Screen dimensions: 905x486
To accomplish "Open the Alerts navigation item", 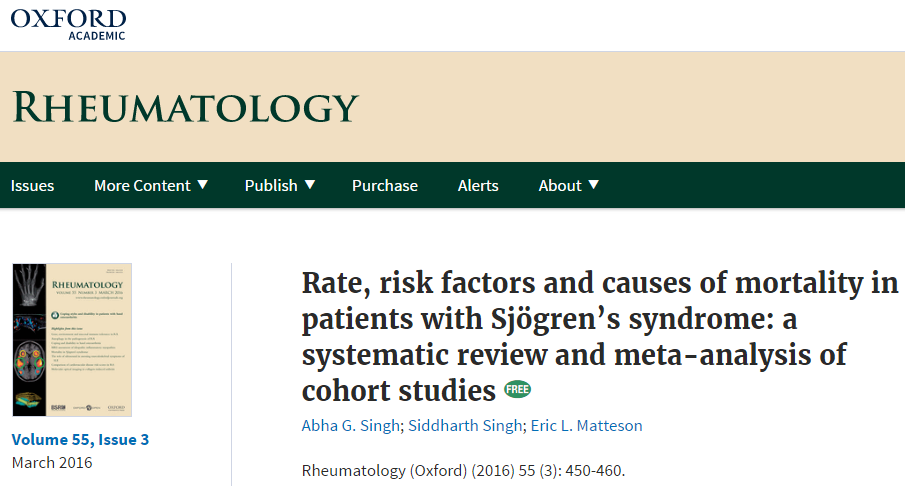I will [x=478, y=185].
